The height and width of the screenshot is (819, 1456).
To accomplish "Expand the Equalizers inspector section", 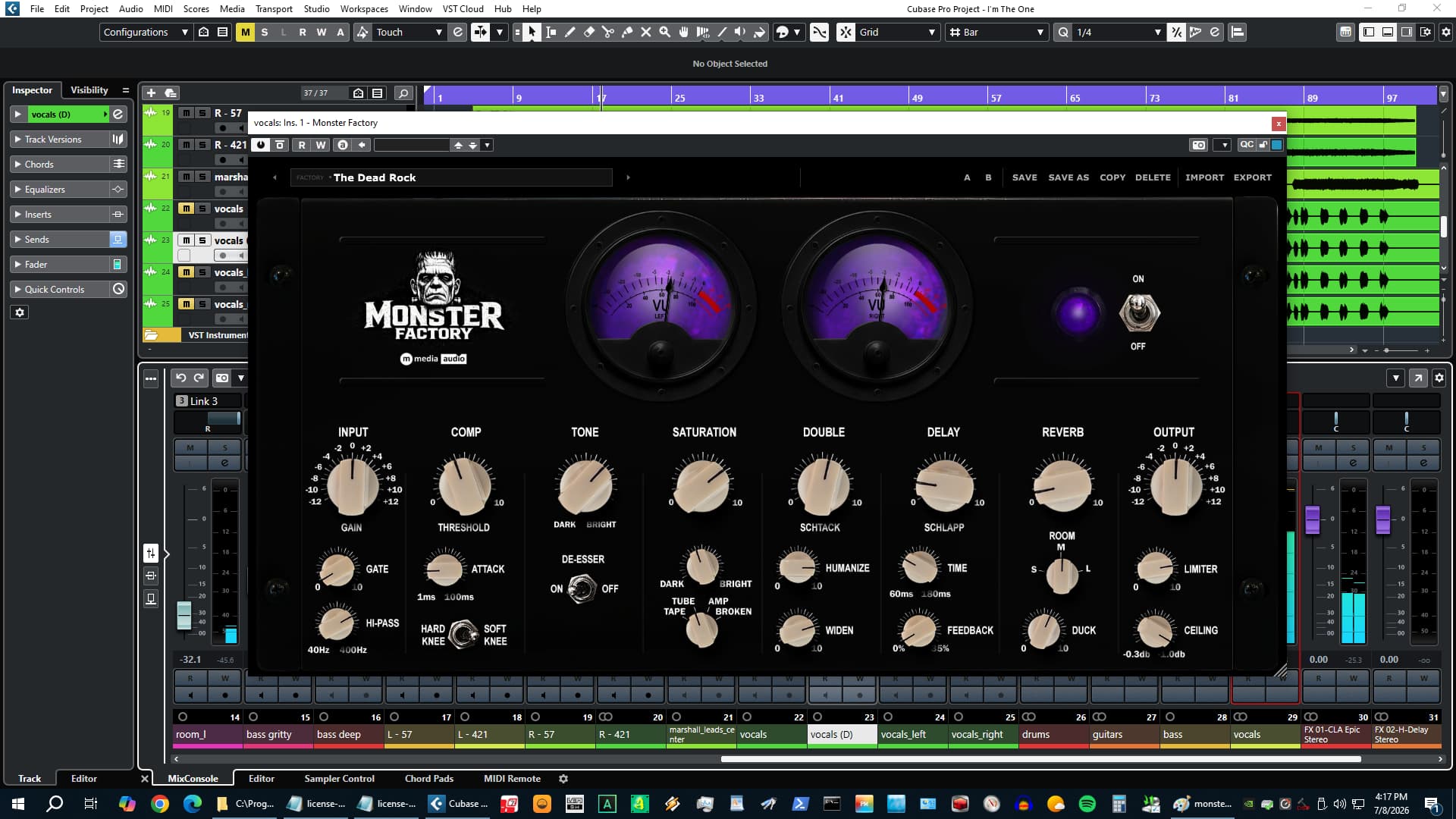I will [60, 190].
